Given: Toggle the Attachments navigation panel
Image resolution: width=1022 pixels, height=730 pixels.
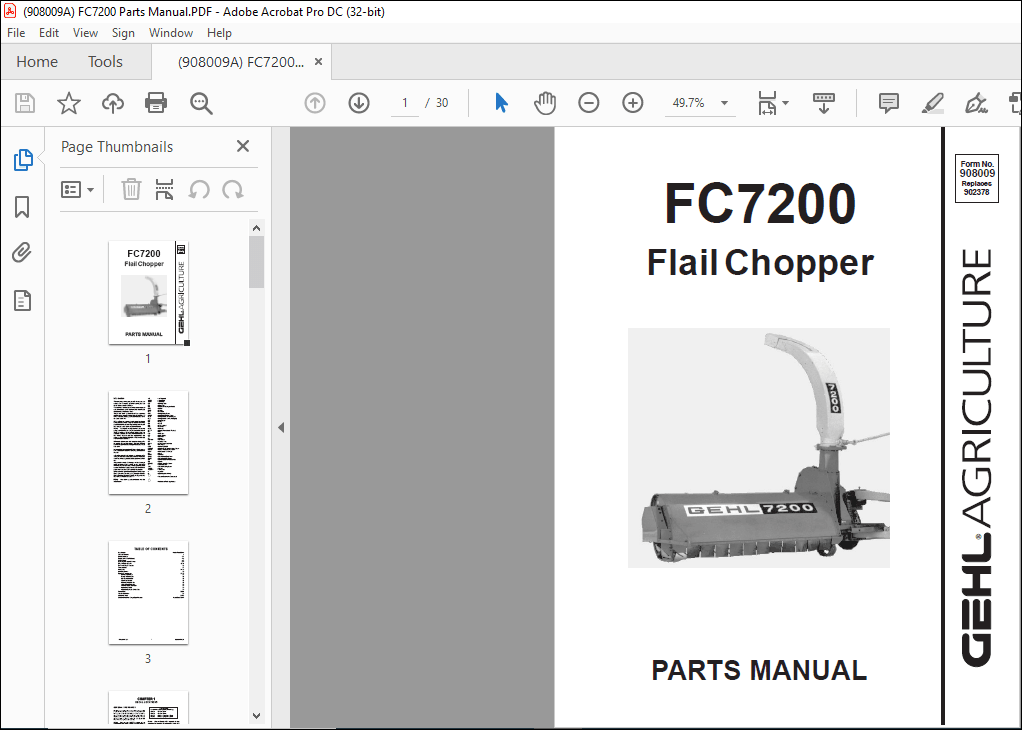Looking at the screenshot, I should click(x=22, y=252).
